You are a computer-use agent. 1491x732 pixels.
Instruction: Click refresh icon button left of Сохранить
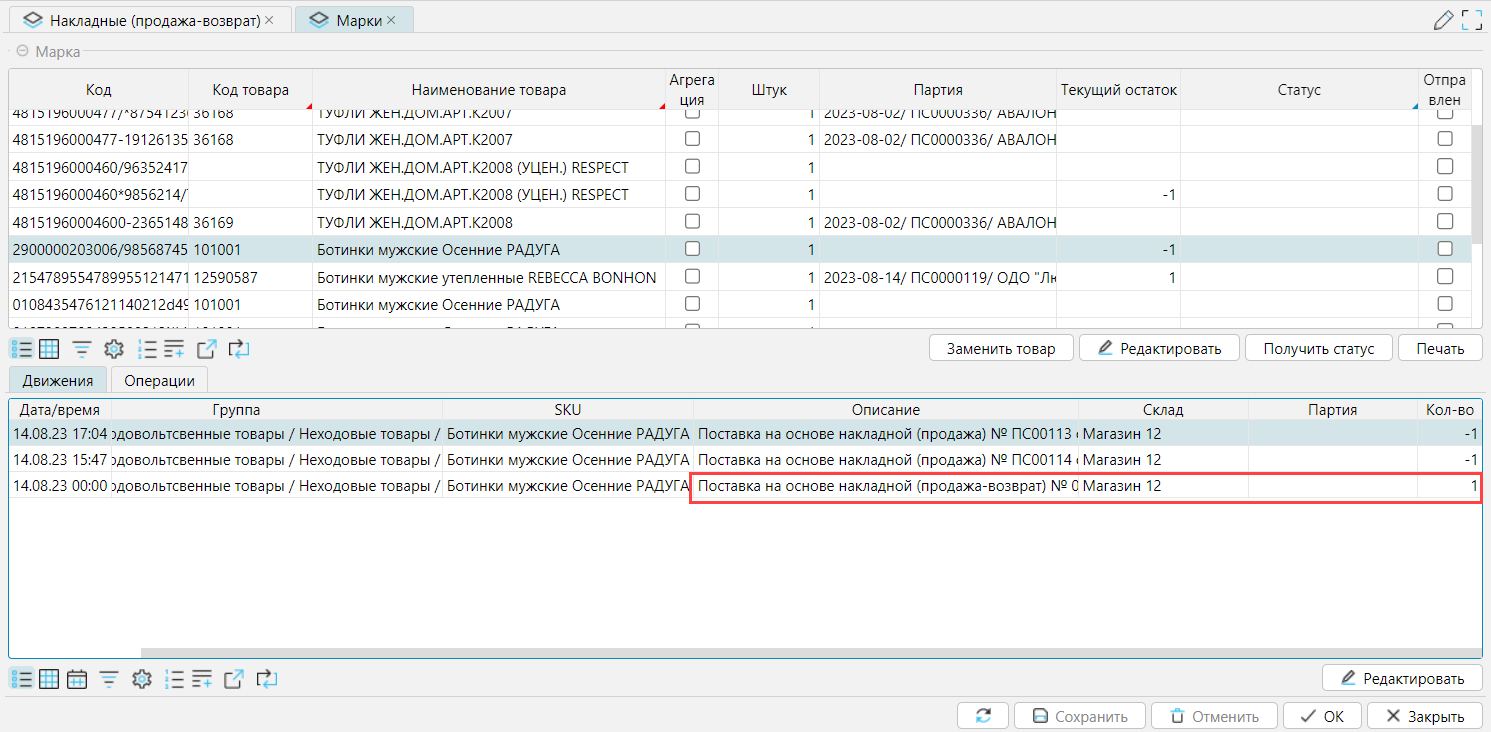(x=983, y=716)
